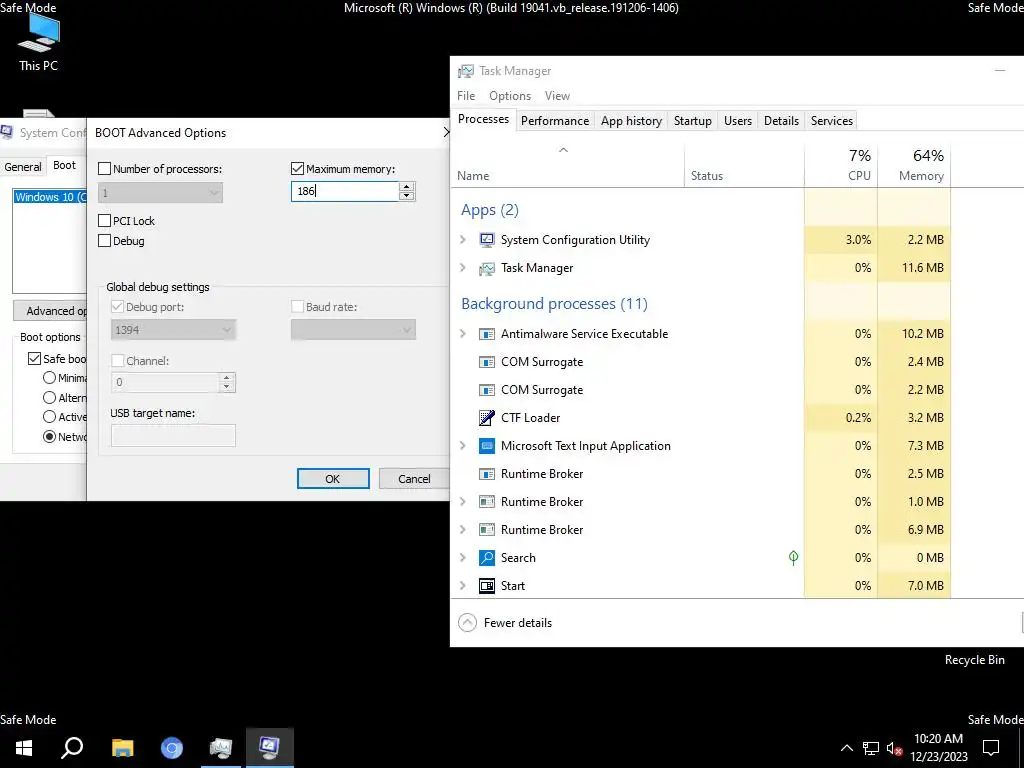The height and width of the screenshot is (768, 1024).
Task: Open General tab in System Configuration
Action: [23, 167]
